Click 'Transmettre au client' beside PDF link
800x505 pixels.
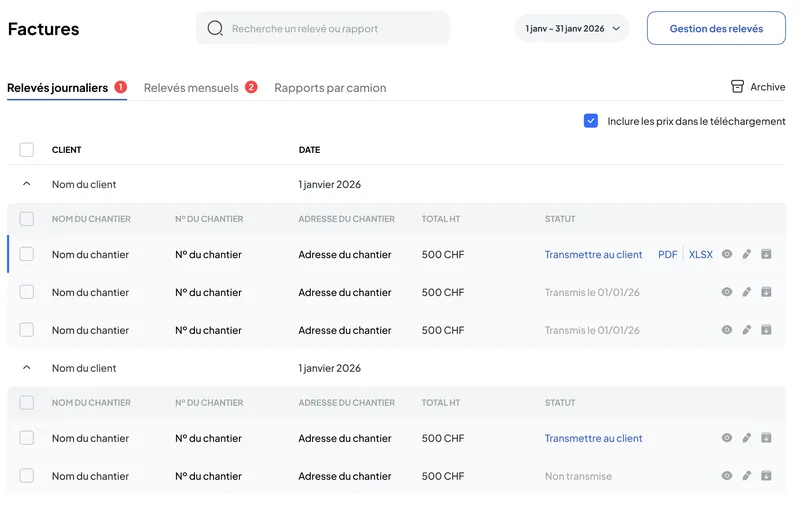click(x=593, y=255)
